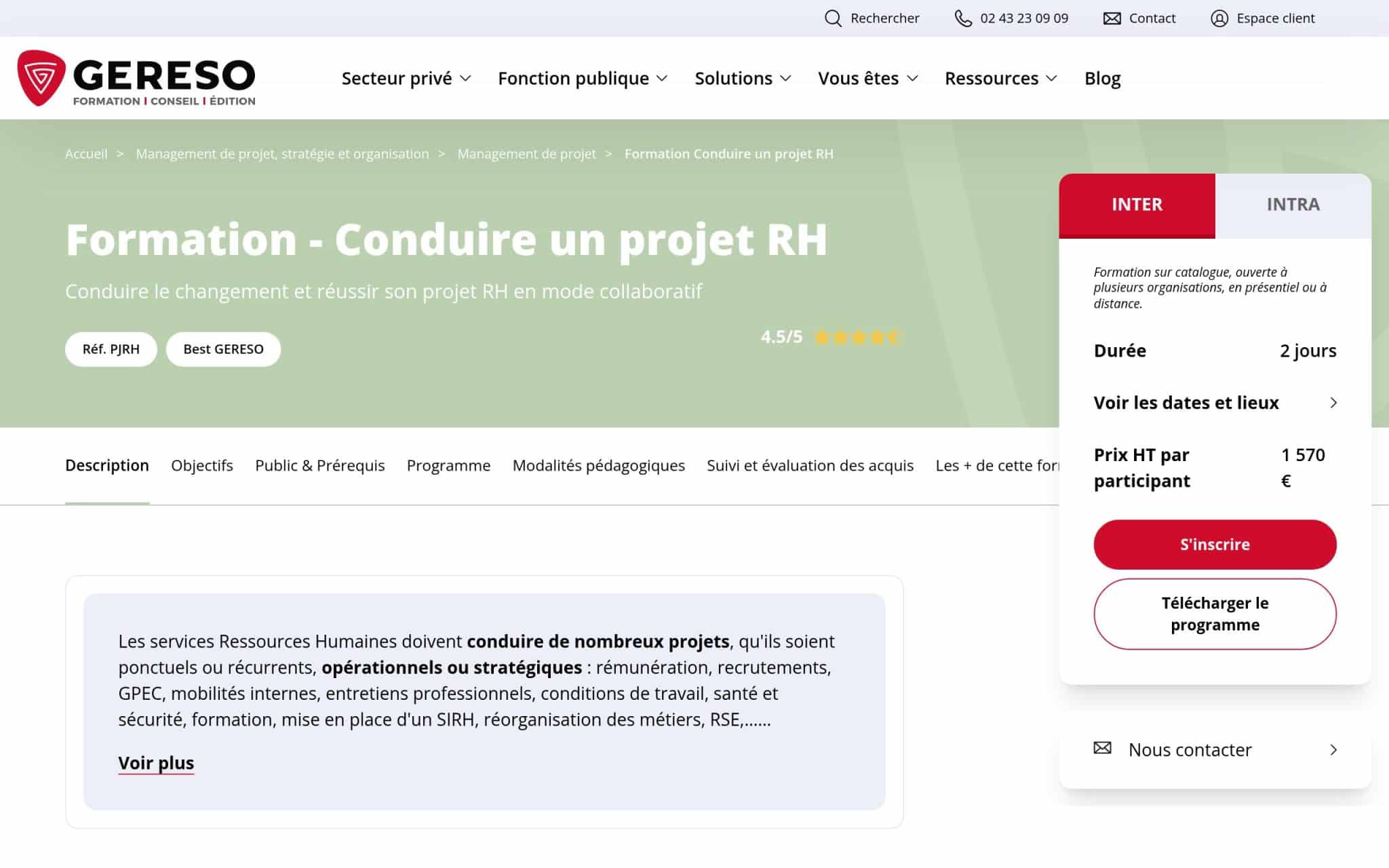This screenshot has height=868, width=1389.
Task: Go to the Objectifs tab
Action: [202, 466]
